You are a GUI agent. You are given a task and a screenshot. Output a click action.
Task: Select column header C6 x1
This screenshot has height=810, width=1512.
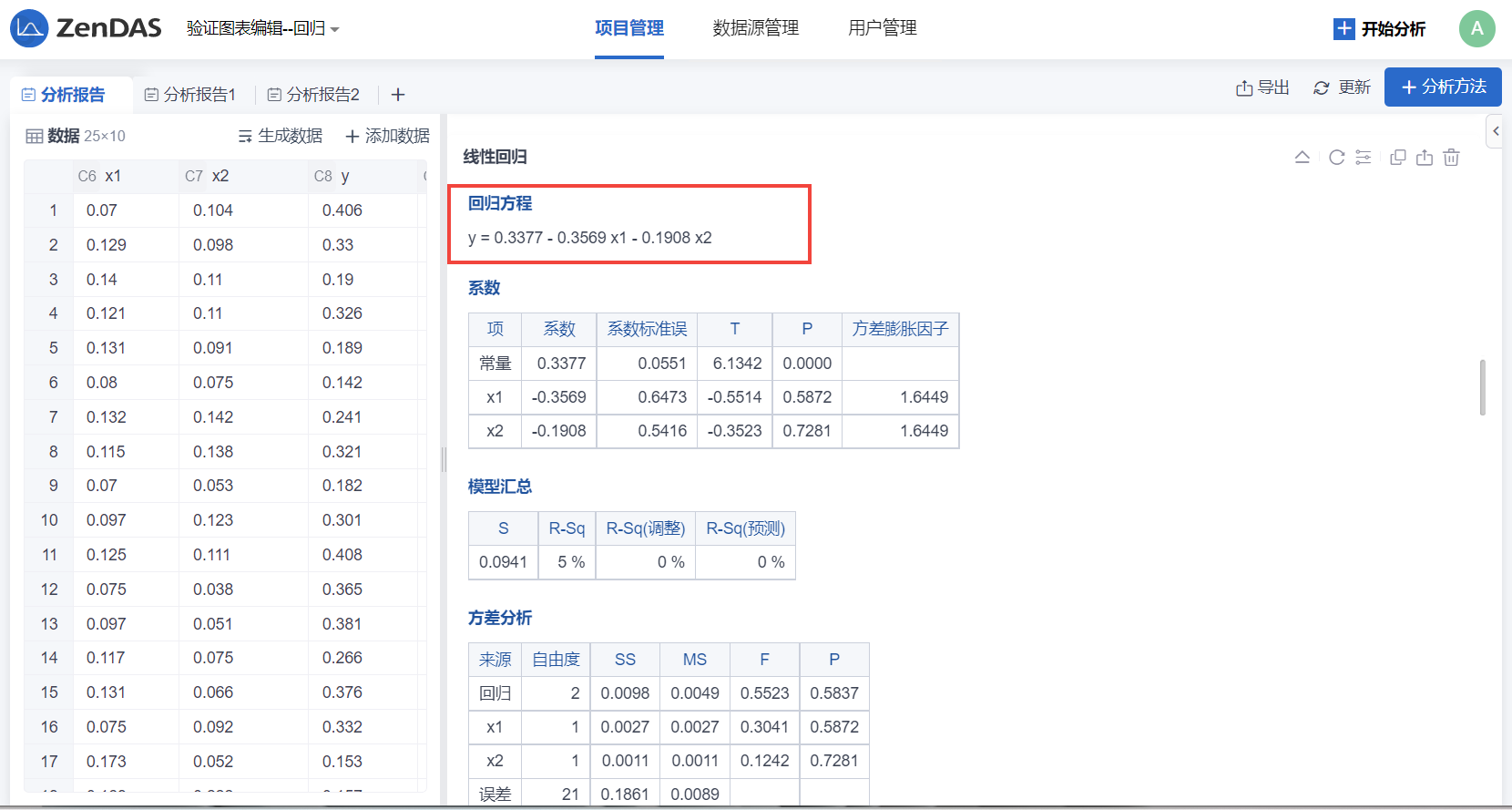point(126,176)
